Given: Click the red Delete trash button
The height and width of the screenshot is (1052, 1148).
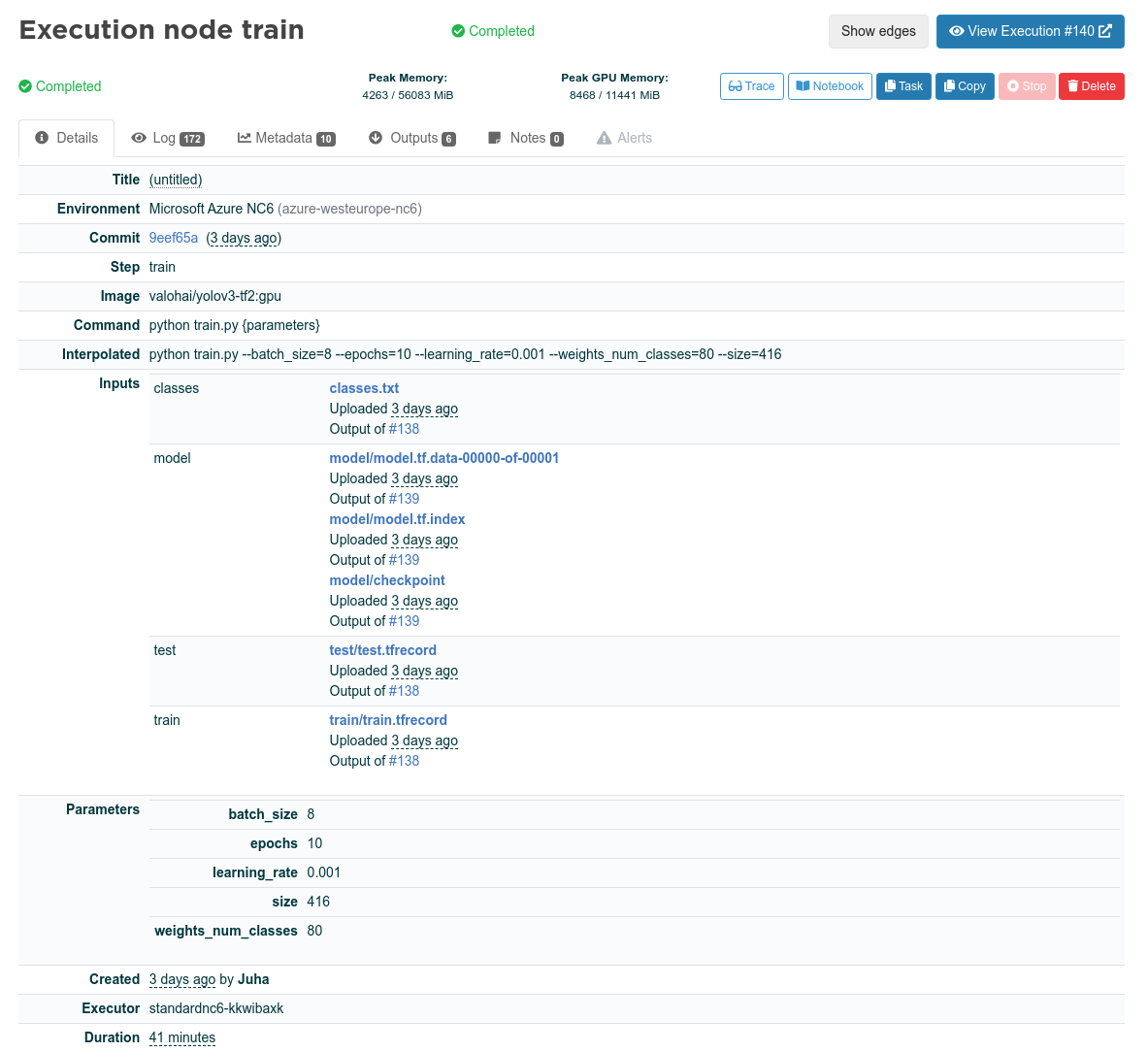Looking at the screenshot, I should pyautogui.click(x=1091, y=86).
